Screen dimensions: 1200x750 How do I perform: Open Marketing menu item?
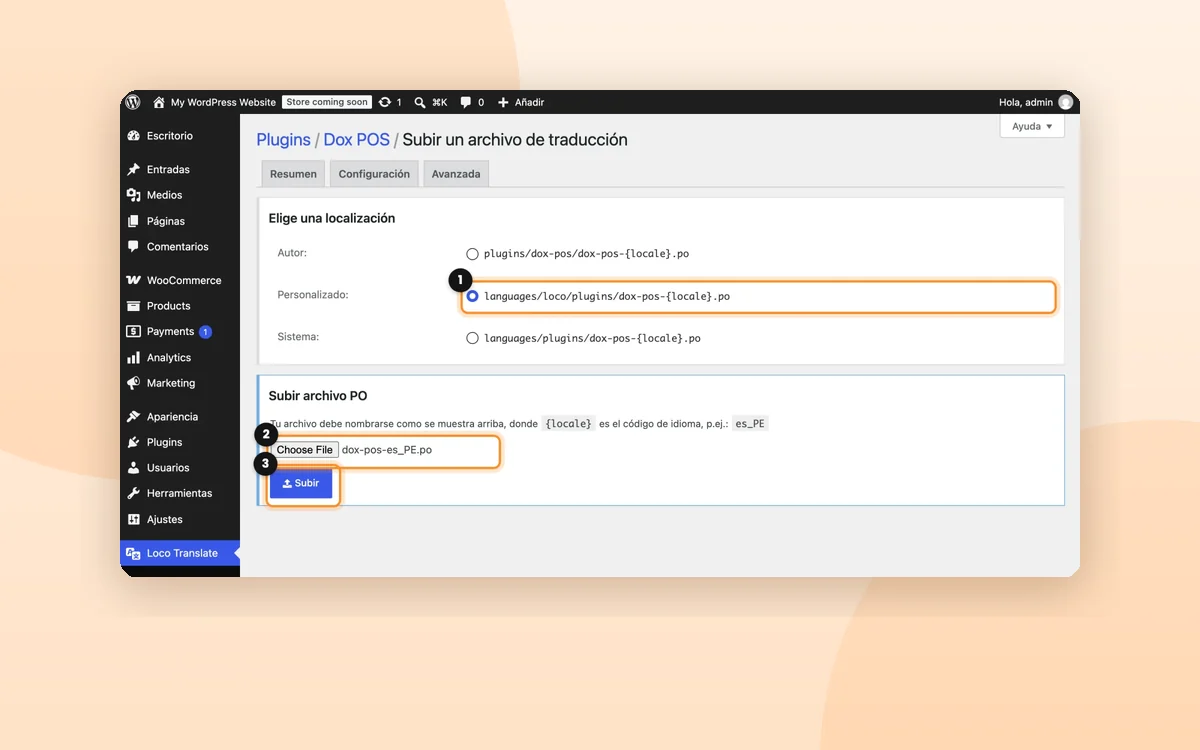pos(180,383)
